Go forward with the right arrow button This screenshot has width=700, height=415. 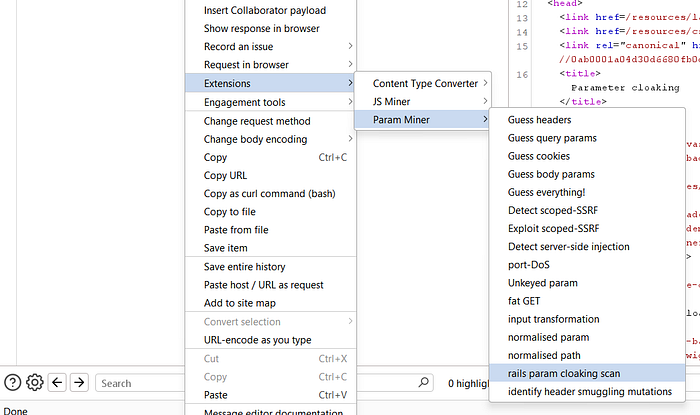(79, 382)
